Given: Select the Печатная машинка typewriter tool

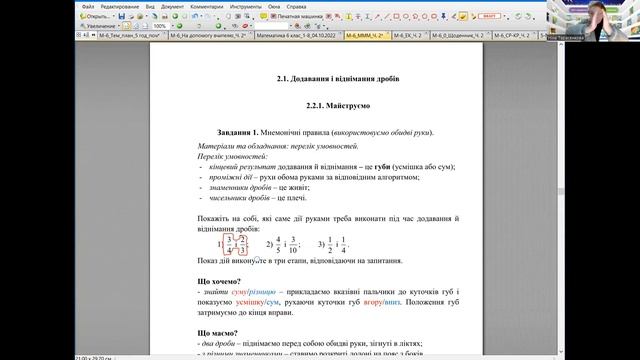Looking at the screenshot, I should [297, 16].
